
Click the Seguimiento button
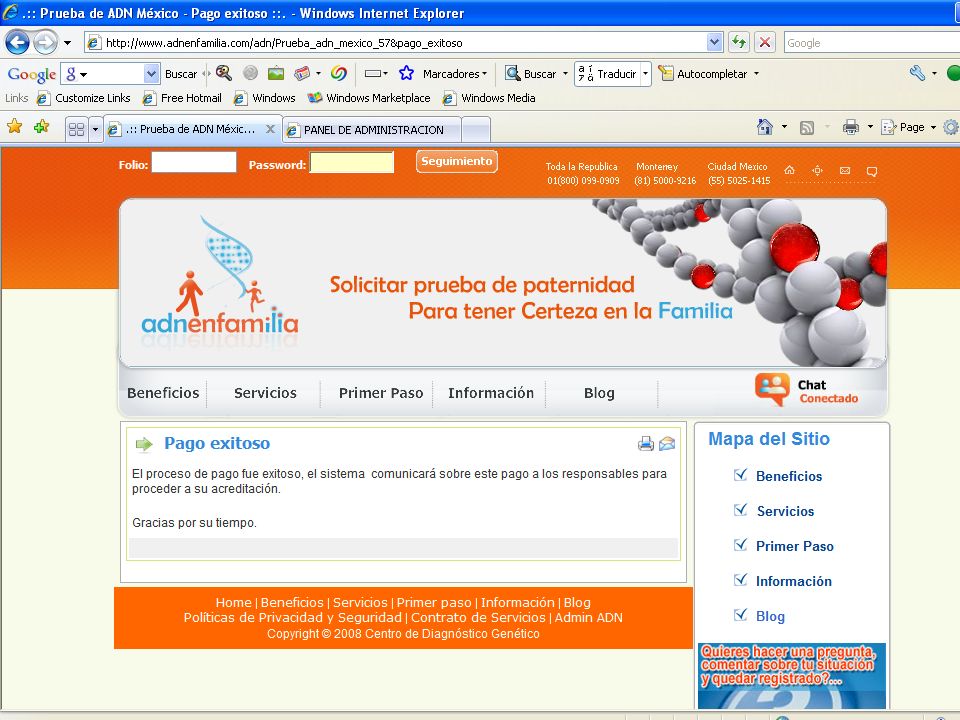click(x=457, y=162)
